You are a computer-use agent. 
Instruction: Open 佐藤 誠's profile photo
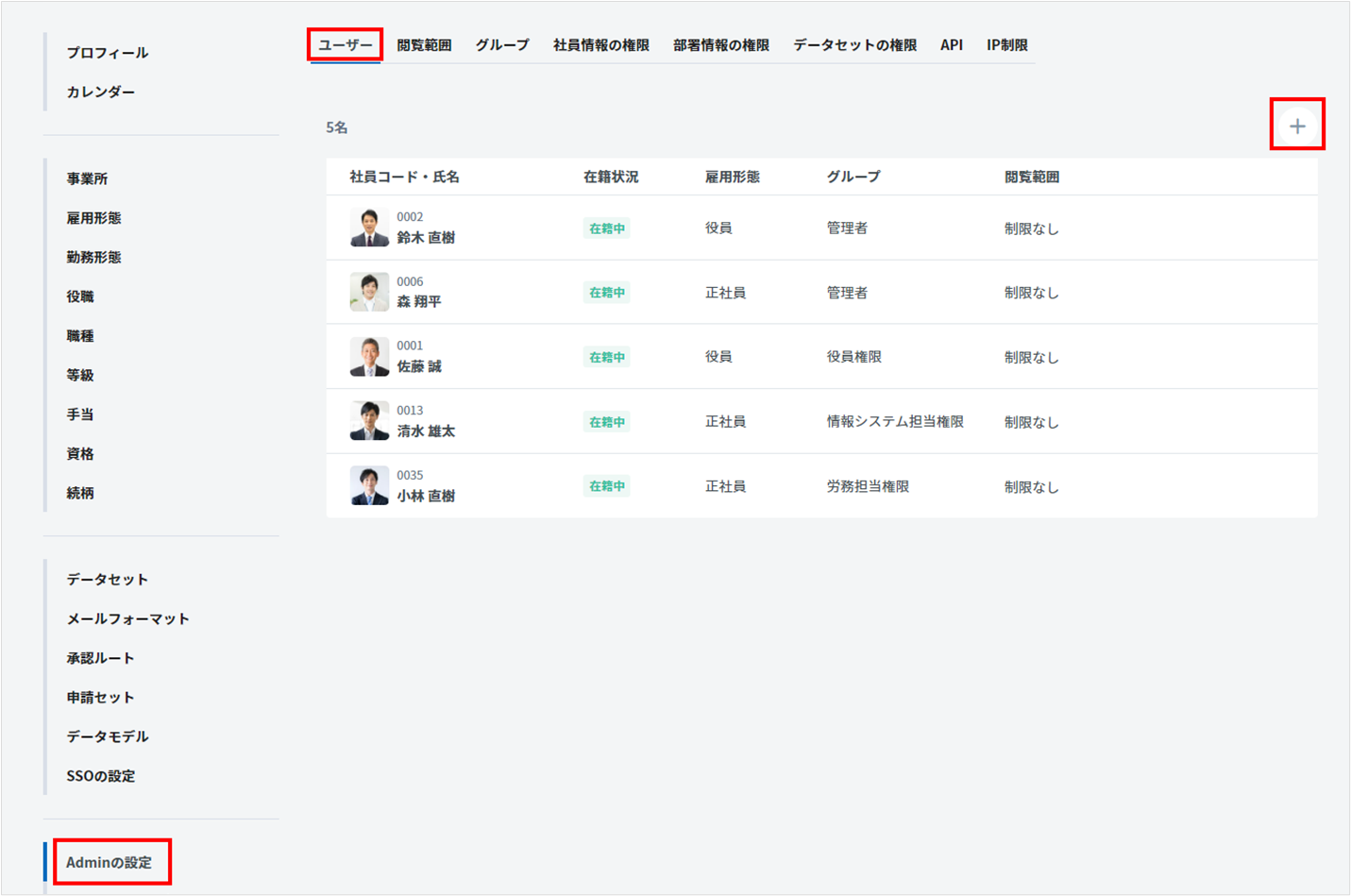(369, 357)
